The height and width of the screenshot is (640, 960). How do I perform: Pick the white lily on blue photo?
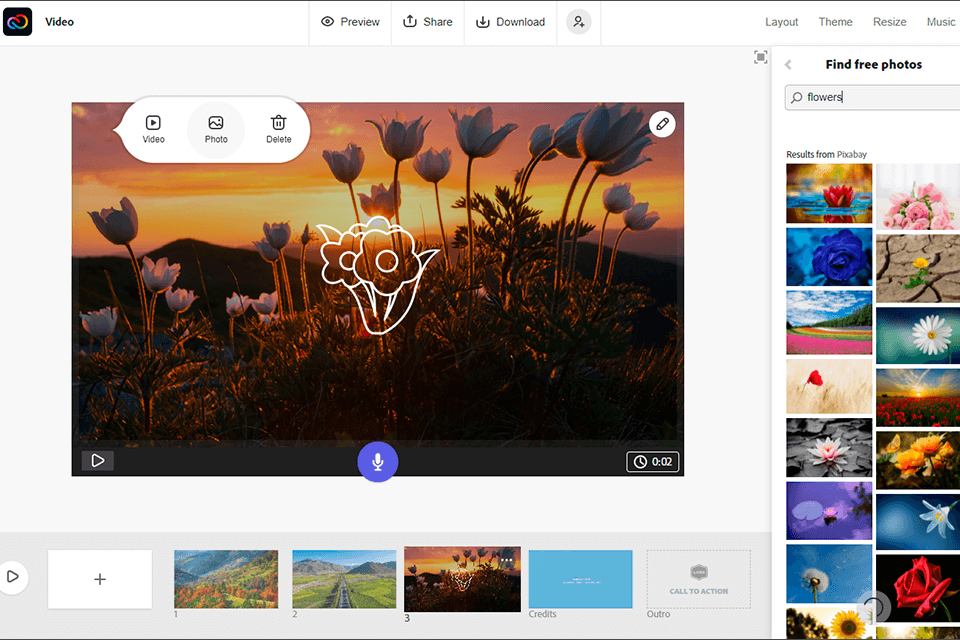tap(918, 522)
